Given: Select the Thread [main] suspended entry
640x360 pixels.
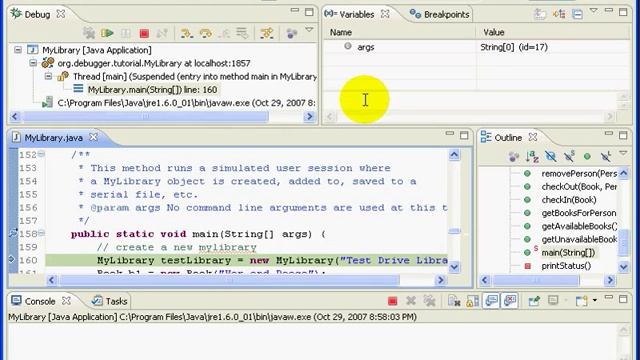Looking at the screenshot, I should 195,76.
